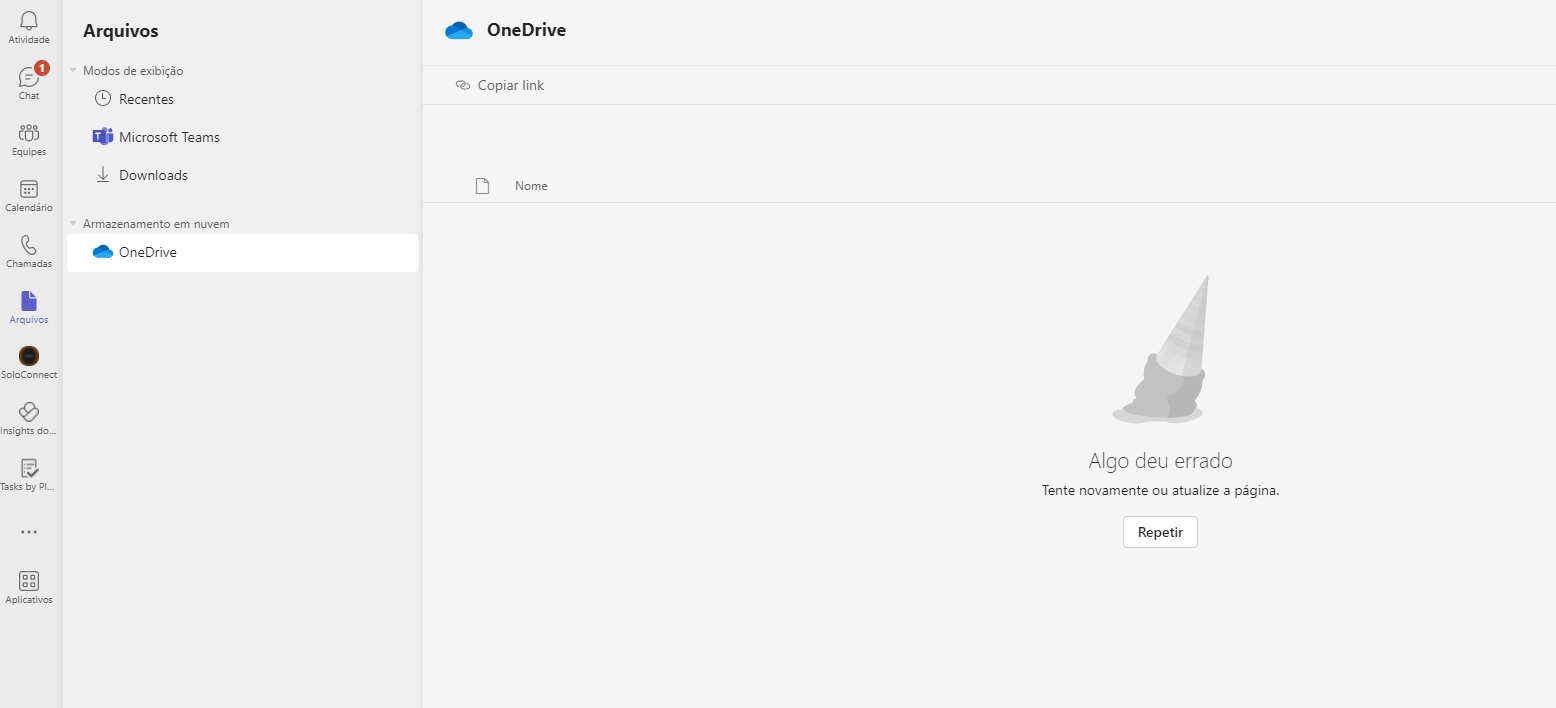Open Tasks by Planner app

[x=29, y=475]
